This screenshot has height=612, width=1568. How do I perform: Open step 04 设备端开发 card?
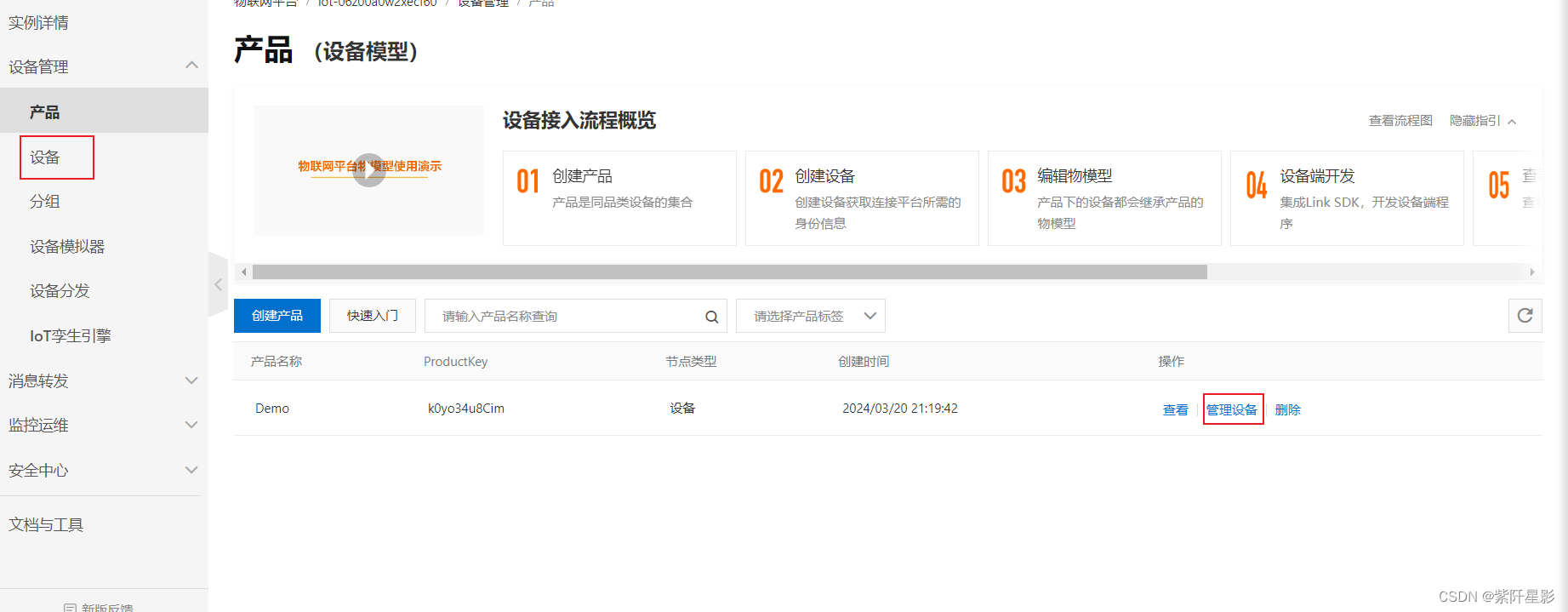(x=1347, y=198)
